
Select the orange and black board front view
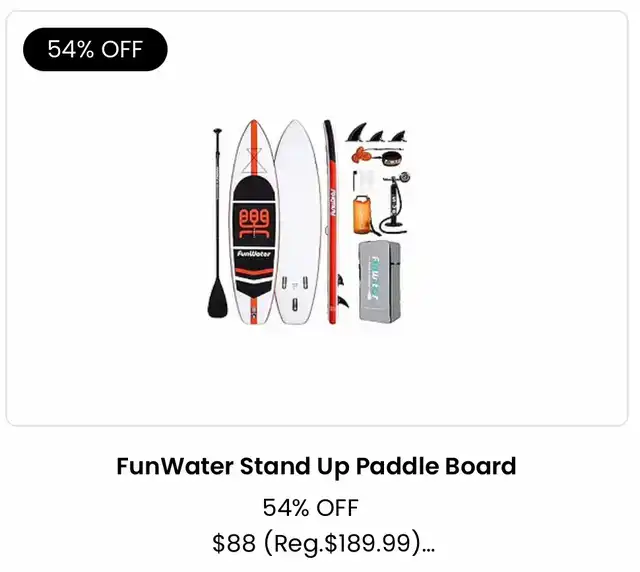[x=253, y=222]
